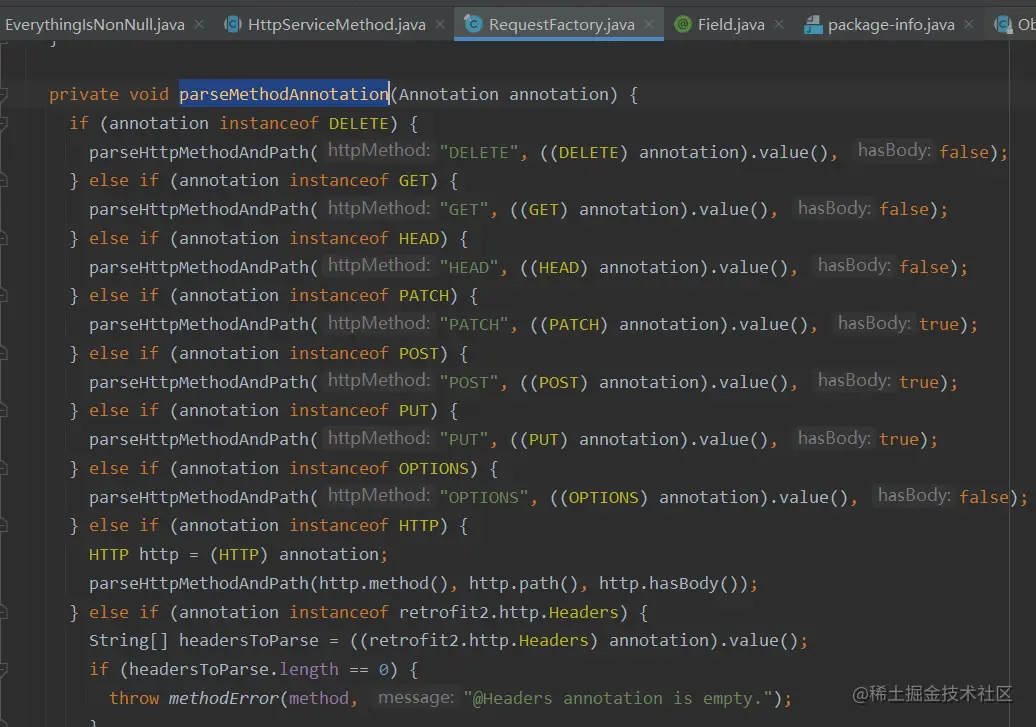The width and height of the screenshot is (1036, 727).
Task: Click the 'methodError' call
Action: [224, 699]
